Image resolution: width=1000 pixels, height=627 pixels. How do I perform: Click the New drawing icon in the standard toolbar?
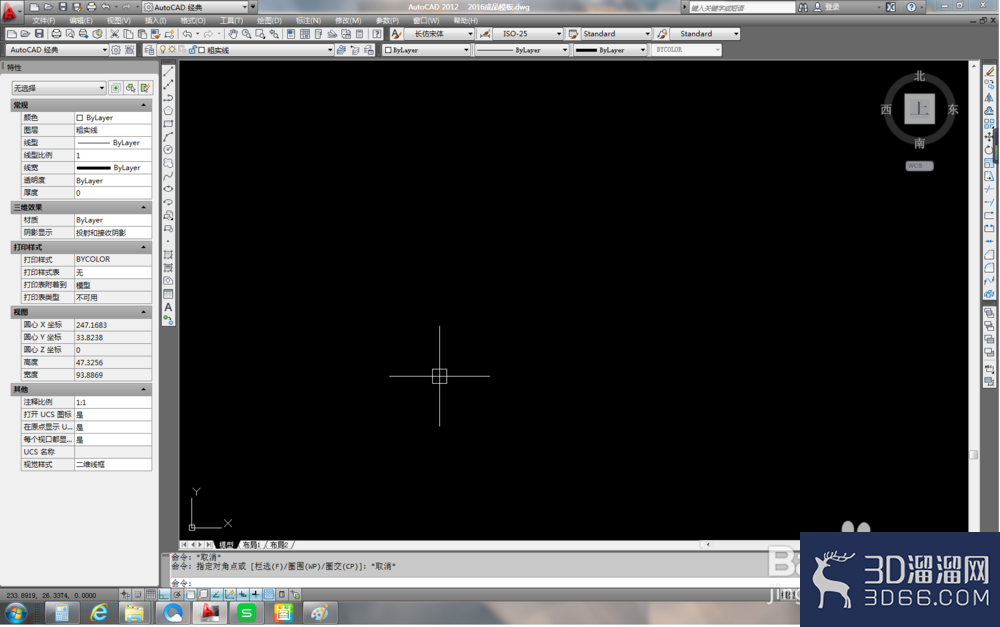tap(11, 34)
